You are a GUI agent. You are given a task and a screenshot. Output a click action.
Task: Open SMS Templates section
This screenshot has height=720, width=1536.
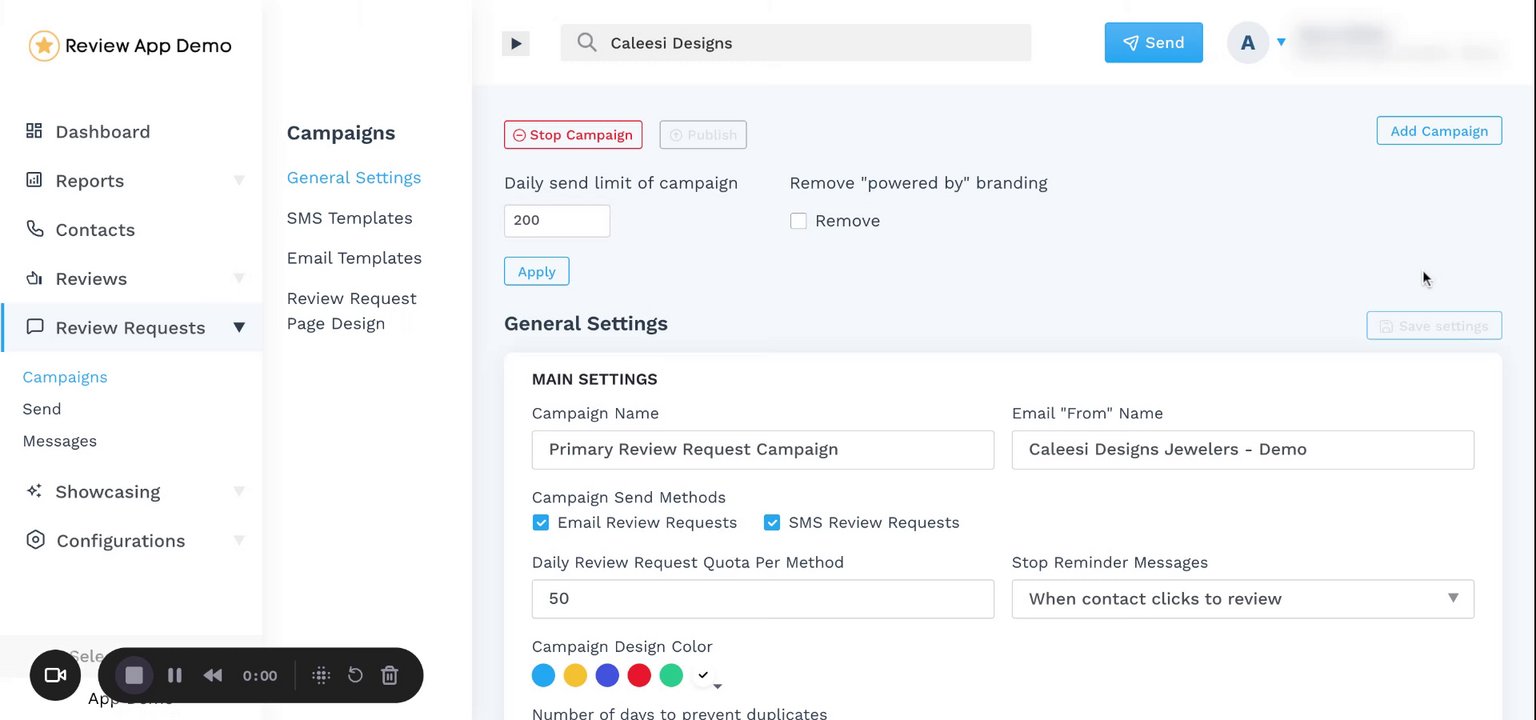point(349,218)
